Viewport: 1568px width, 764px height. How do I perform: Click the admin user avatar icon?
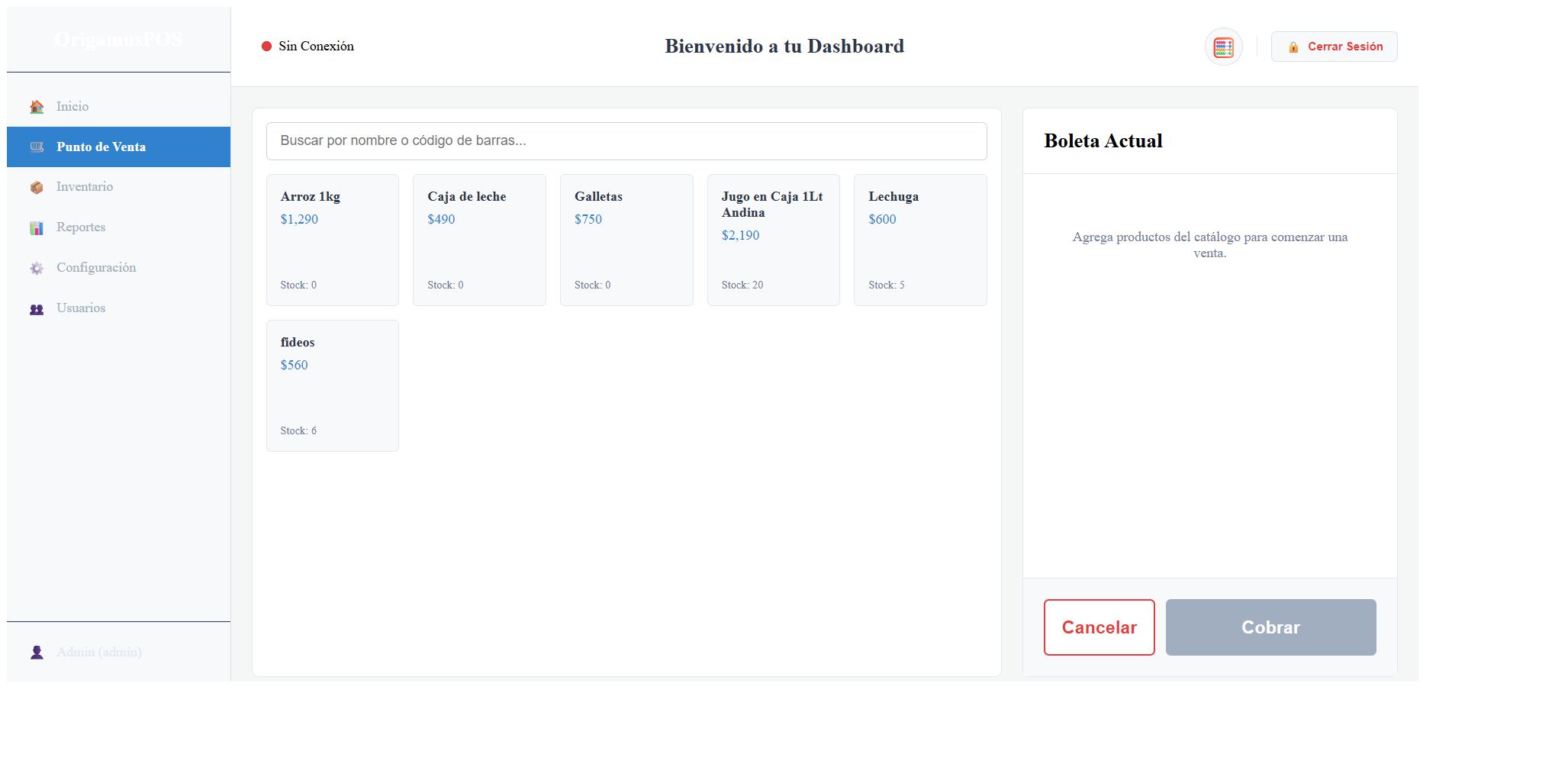coord(37,653)
